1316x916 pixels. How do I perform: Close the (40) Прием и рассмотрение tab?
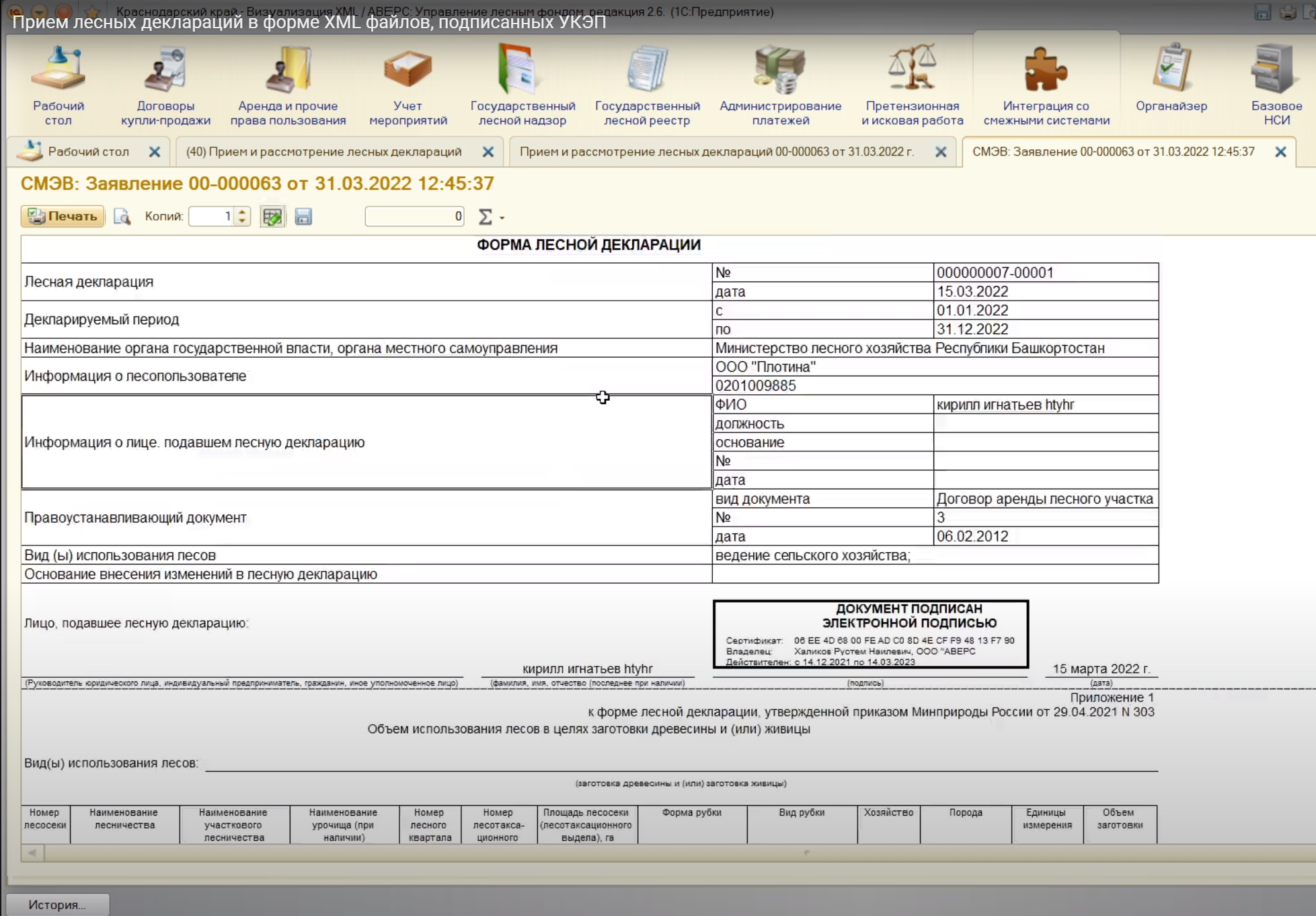(x=488, y=152)
